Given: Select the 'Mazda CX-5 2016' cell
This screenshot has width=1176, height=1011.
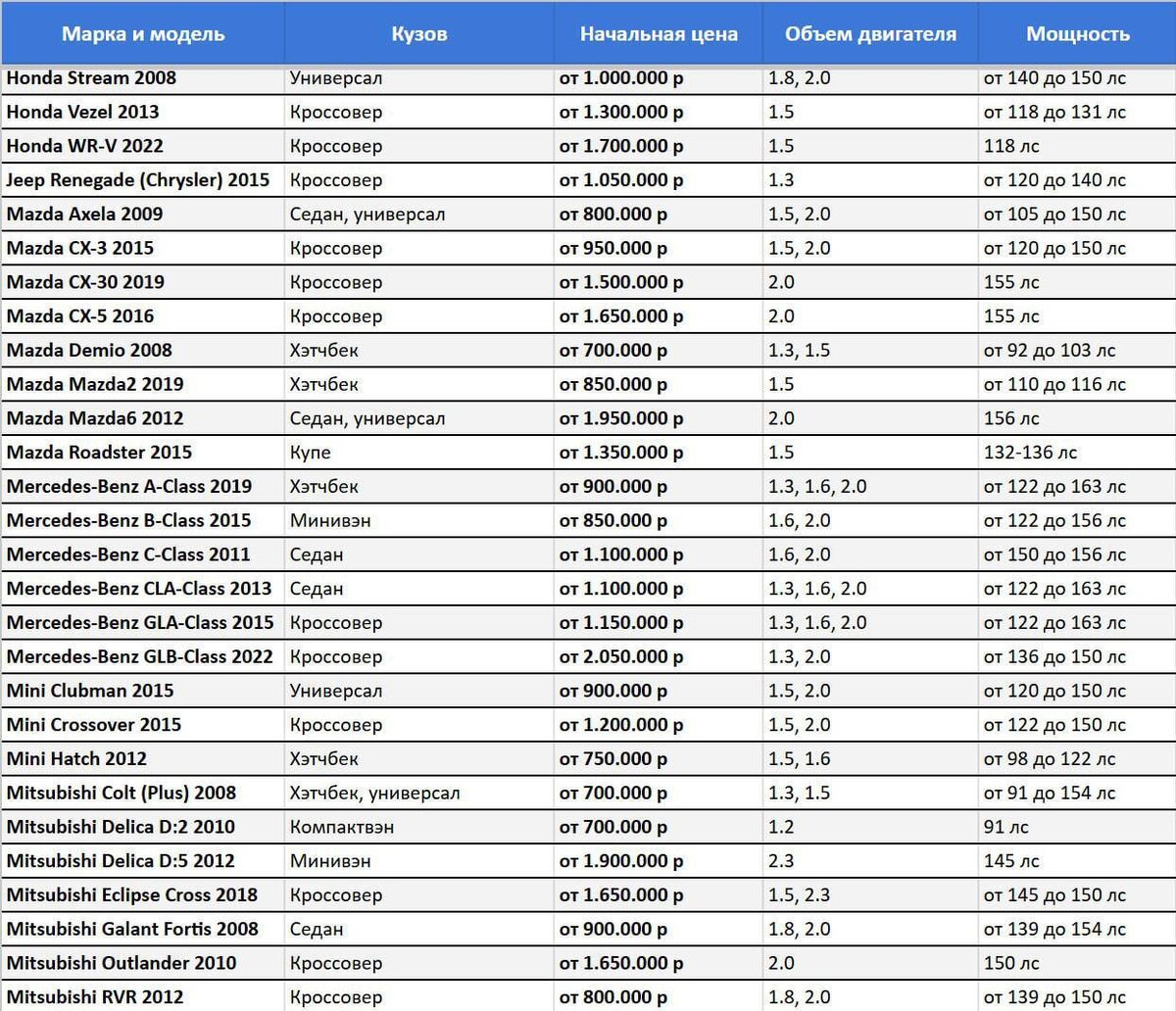Looking at the screenshot, I should point(143,316).
